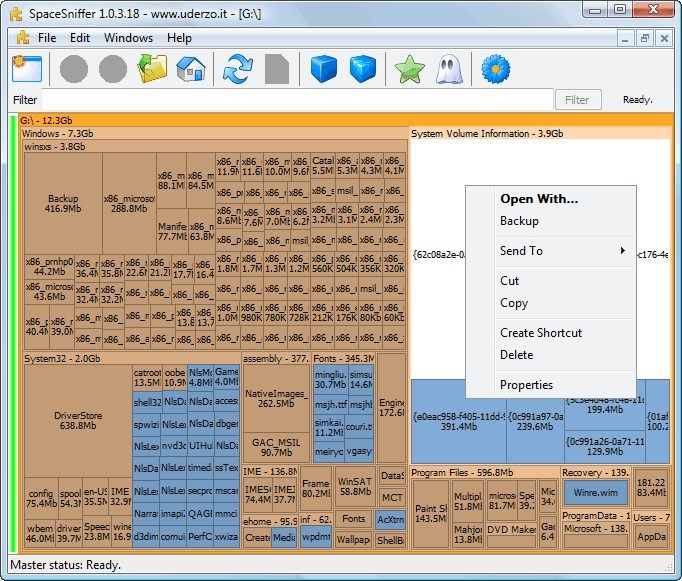Click the green vertical progress bar
This screenshot has height=581, width=682.
click(13, 334)
